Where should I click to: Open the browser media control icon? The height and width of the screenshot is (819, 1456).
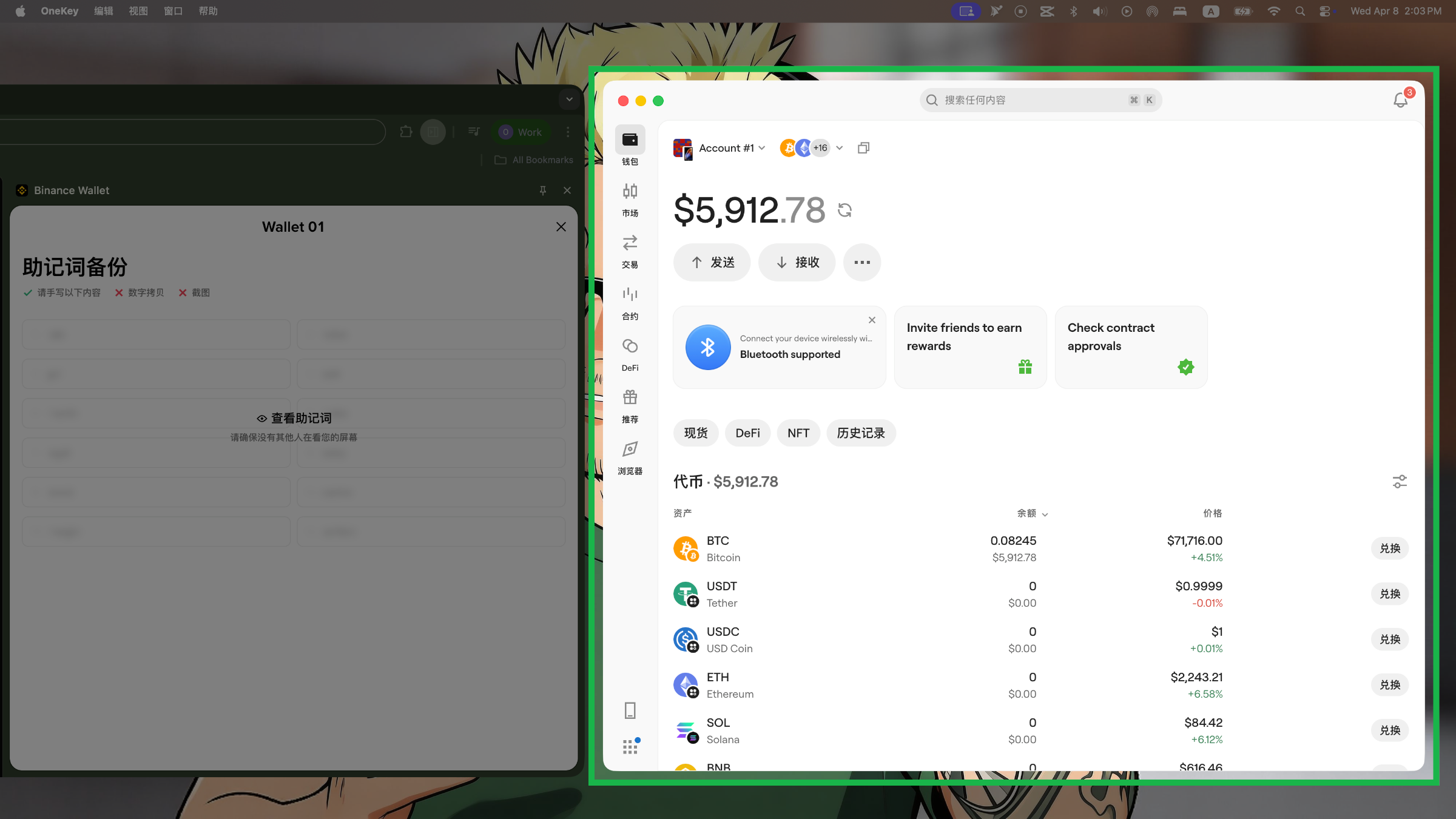click(474, 132)
